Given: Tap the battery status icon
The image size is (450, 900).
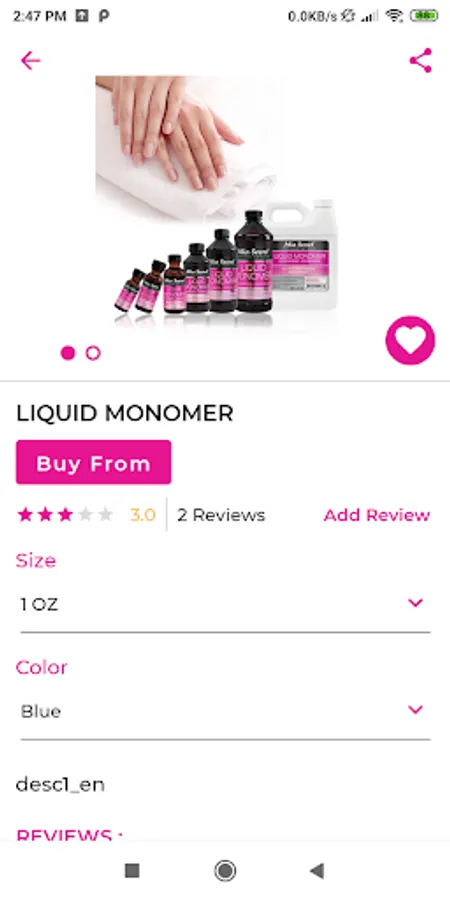Looking at the screenshot, I should [x=424, y=16].
